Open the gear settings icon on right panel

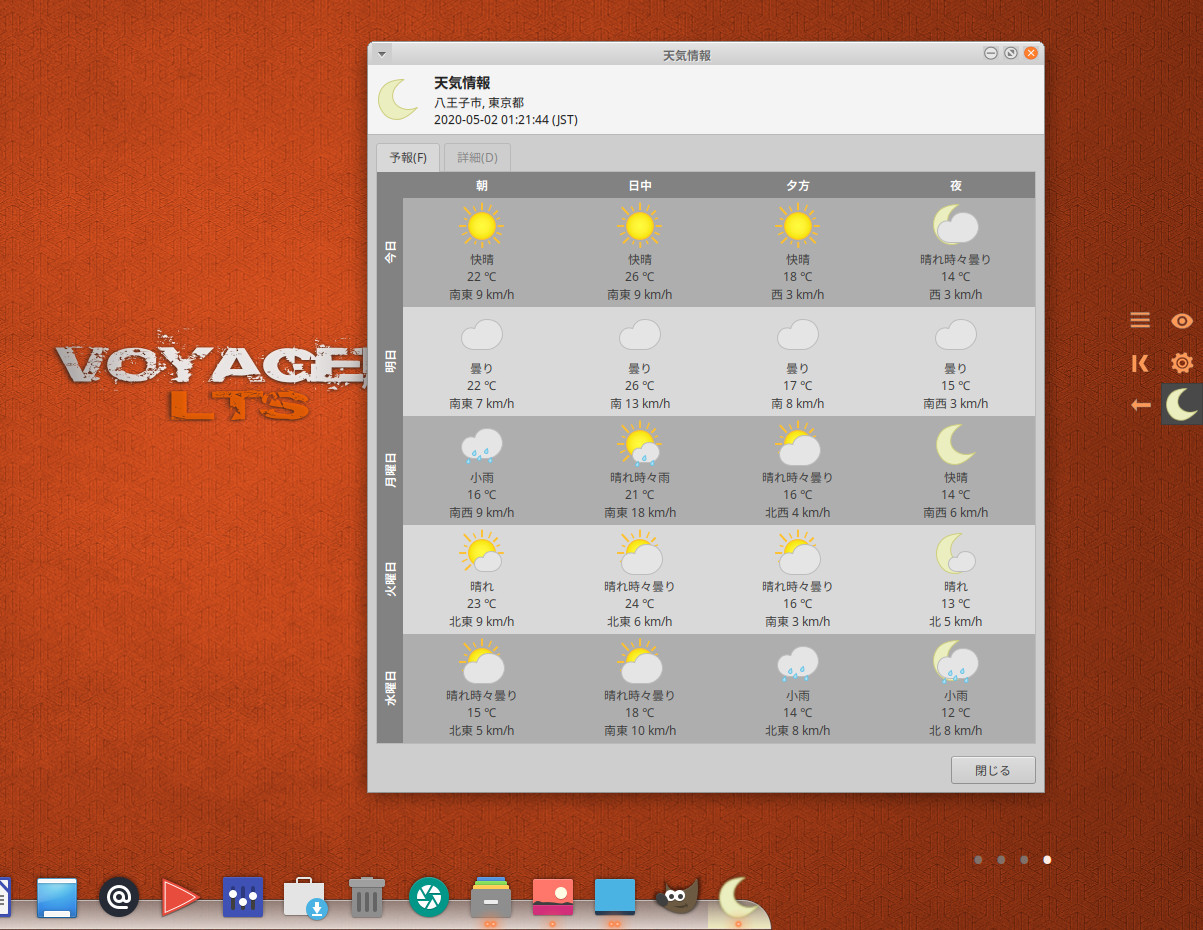1182,363
